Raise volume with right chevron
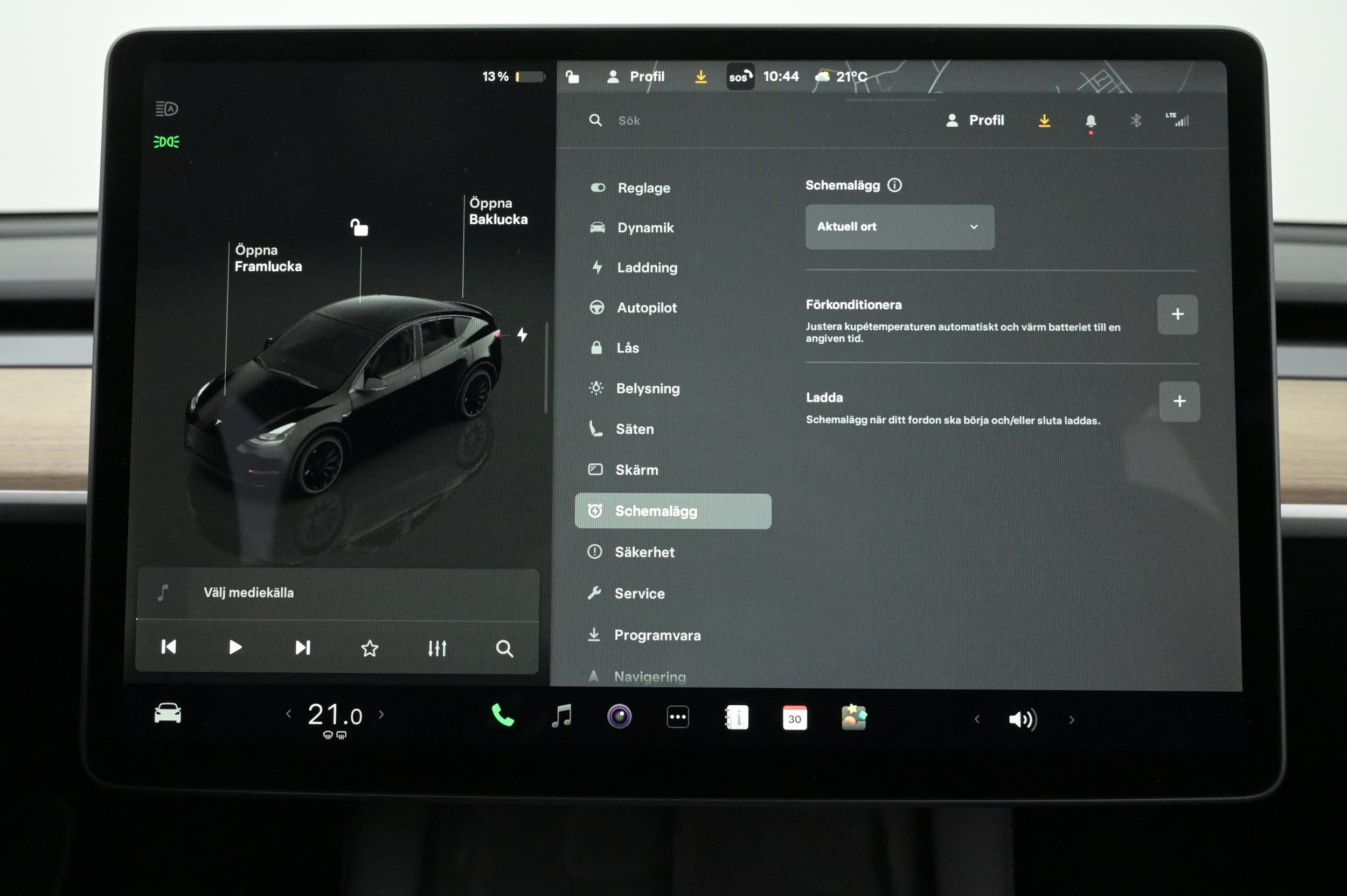Screen dimensions: 1347x896 pyautogui.click(x=1072, y=720)
